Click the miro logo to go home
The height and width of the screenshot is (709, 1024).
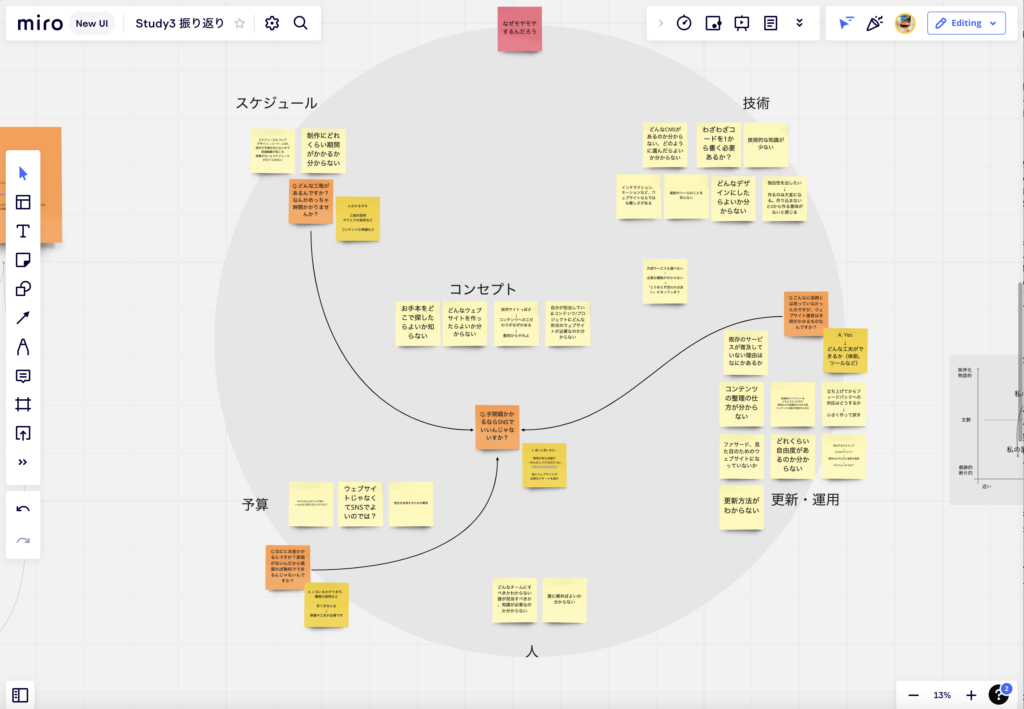(x=38, y=23)
